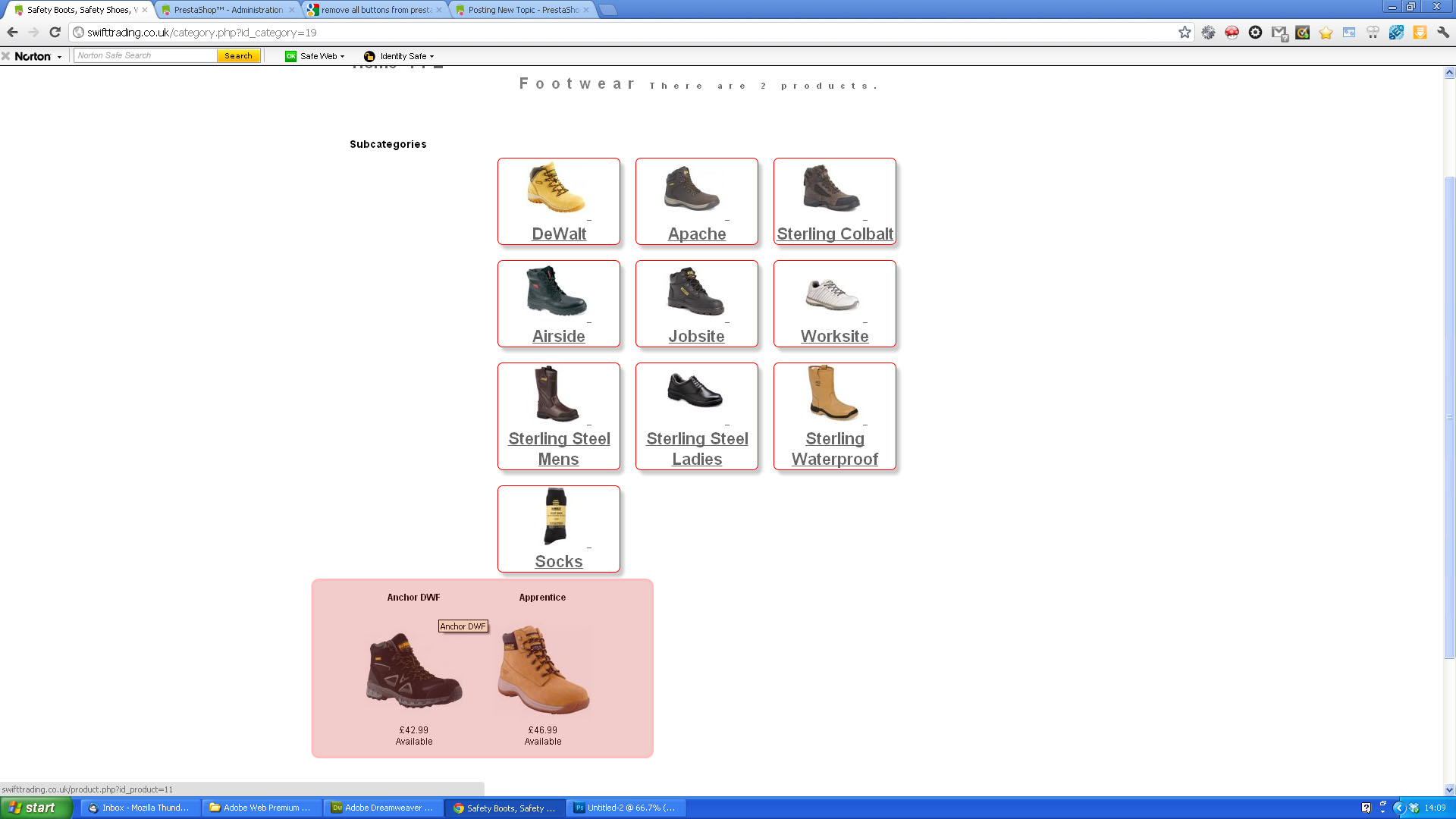Click the help question mark tray icon

click(x=1366, y=808)
